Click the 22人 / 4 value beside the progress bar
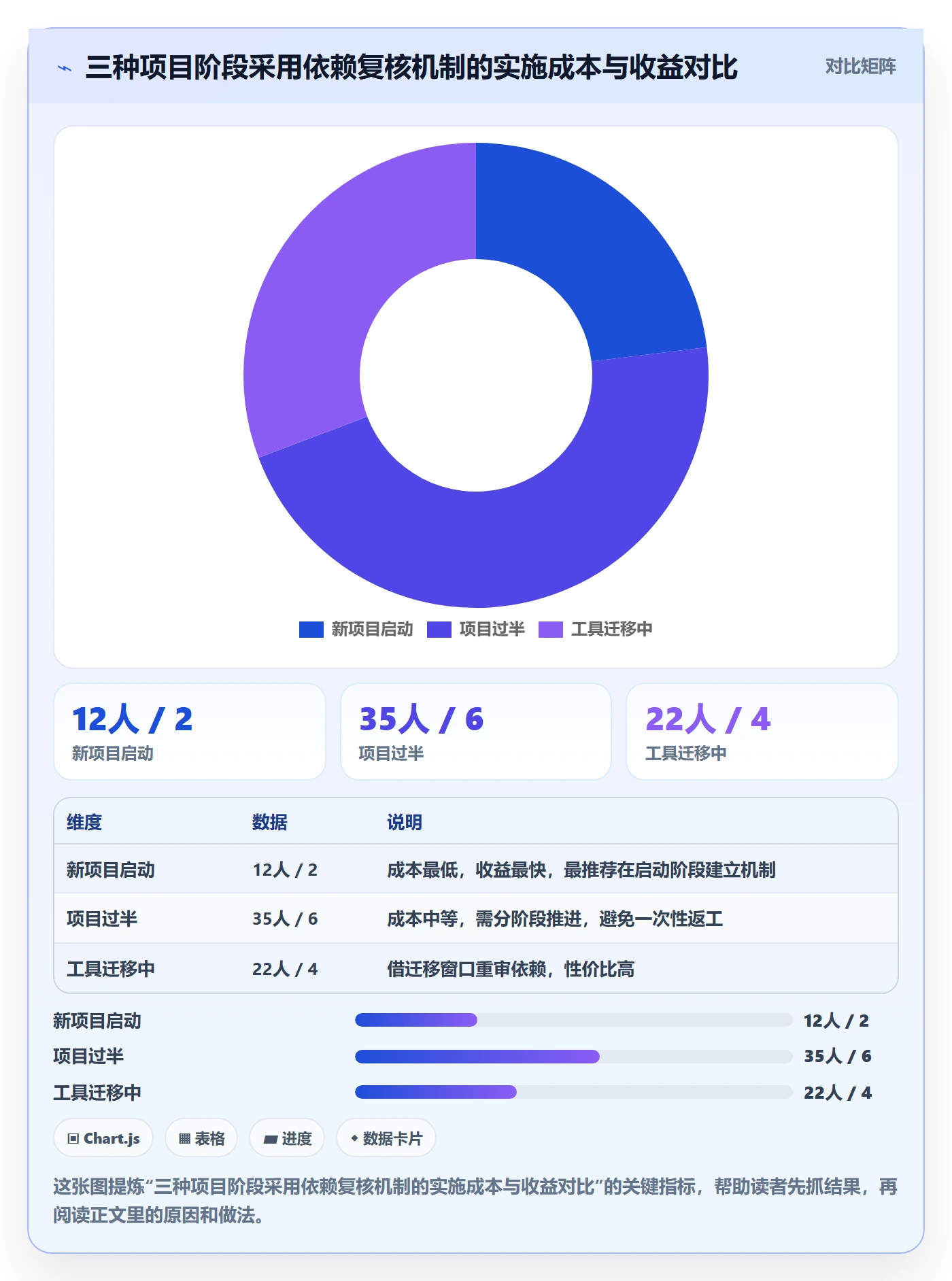Image resolution: width=952 pixels, height=1281 pixels. 838,1093
